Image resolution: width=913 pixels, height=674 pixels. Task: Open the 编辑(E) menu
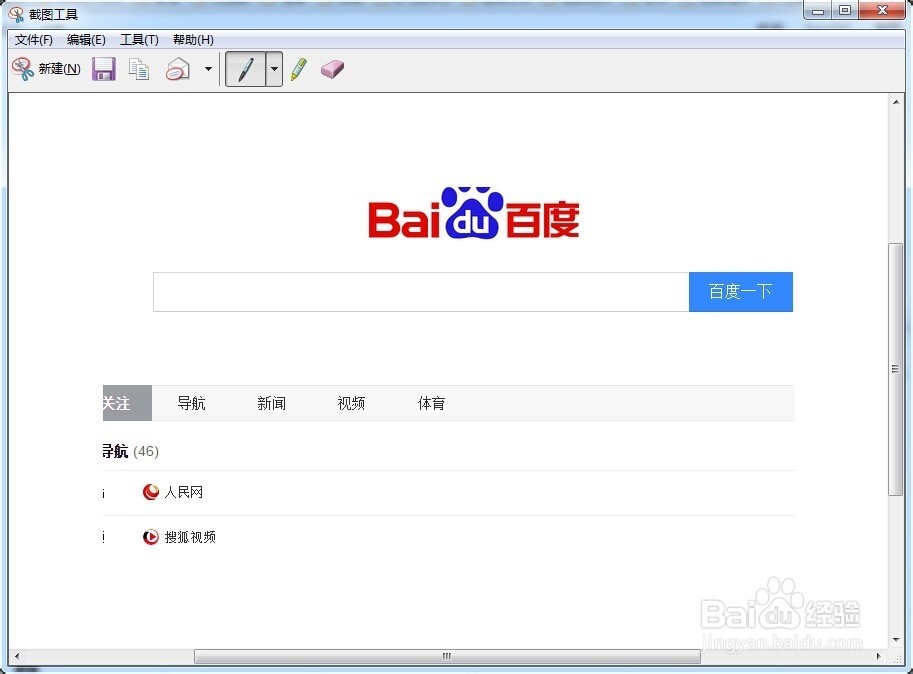86,40
